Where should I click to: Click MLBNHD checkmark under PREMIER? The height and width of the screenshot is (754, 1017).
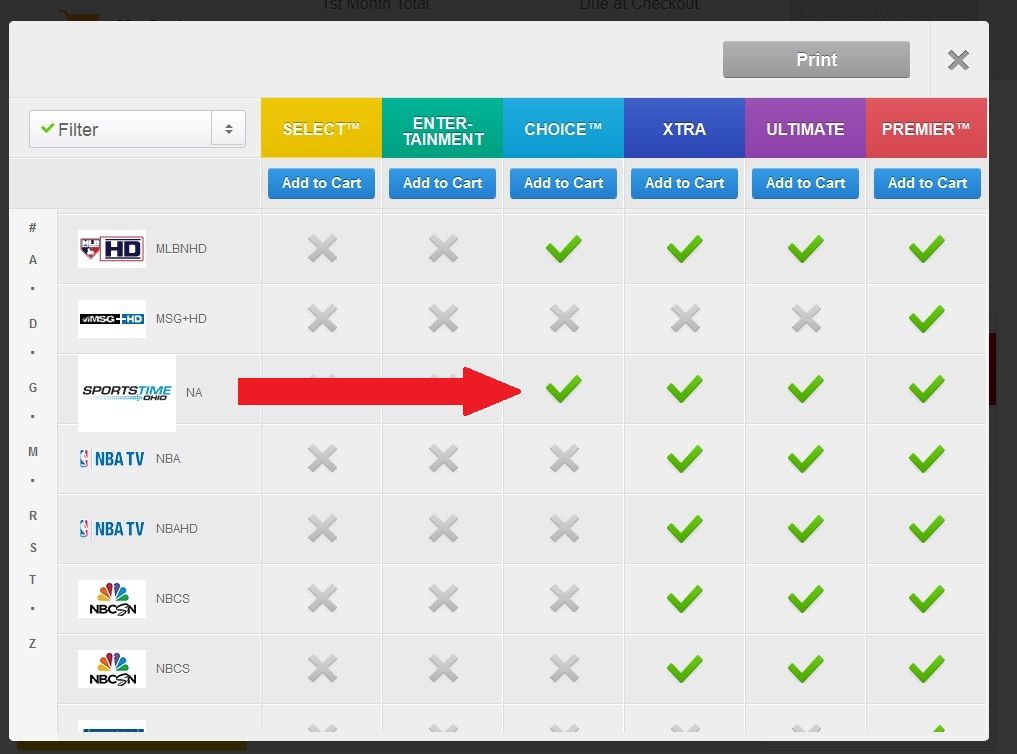tap(926, 248)
